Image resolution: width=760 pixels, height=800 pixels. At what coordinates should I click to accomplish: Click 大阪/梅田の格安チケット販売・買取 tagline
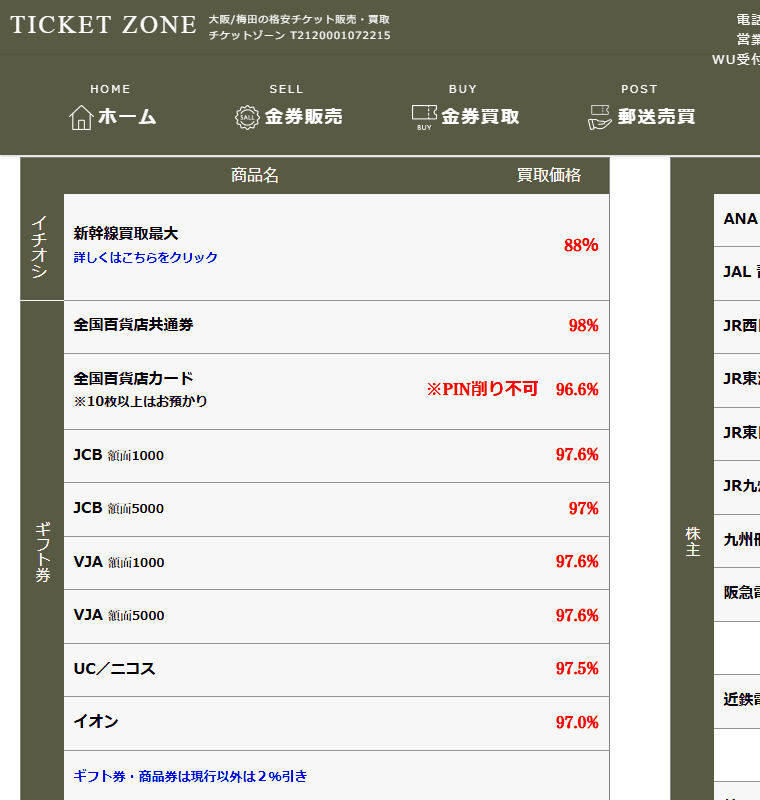click(299, 19)
